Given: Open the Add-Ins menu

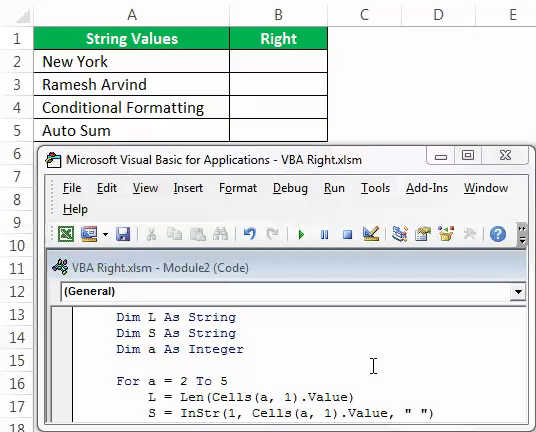Looking at the screenshot, I should click(427, 188).
